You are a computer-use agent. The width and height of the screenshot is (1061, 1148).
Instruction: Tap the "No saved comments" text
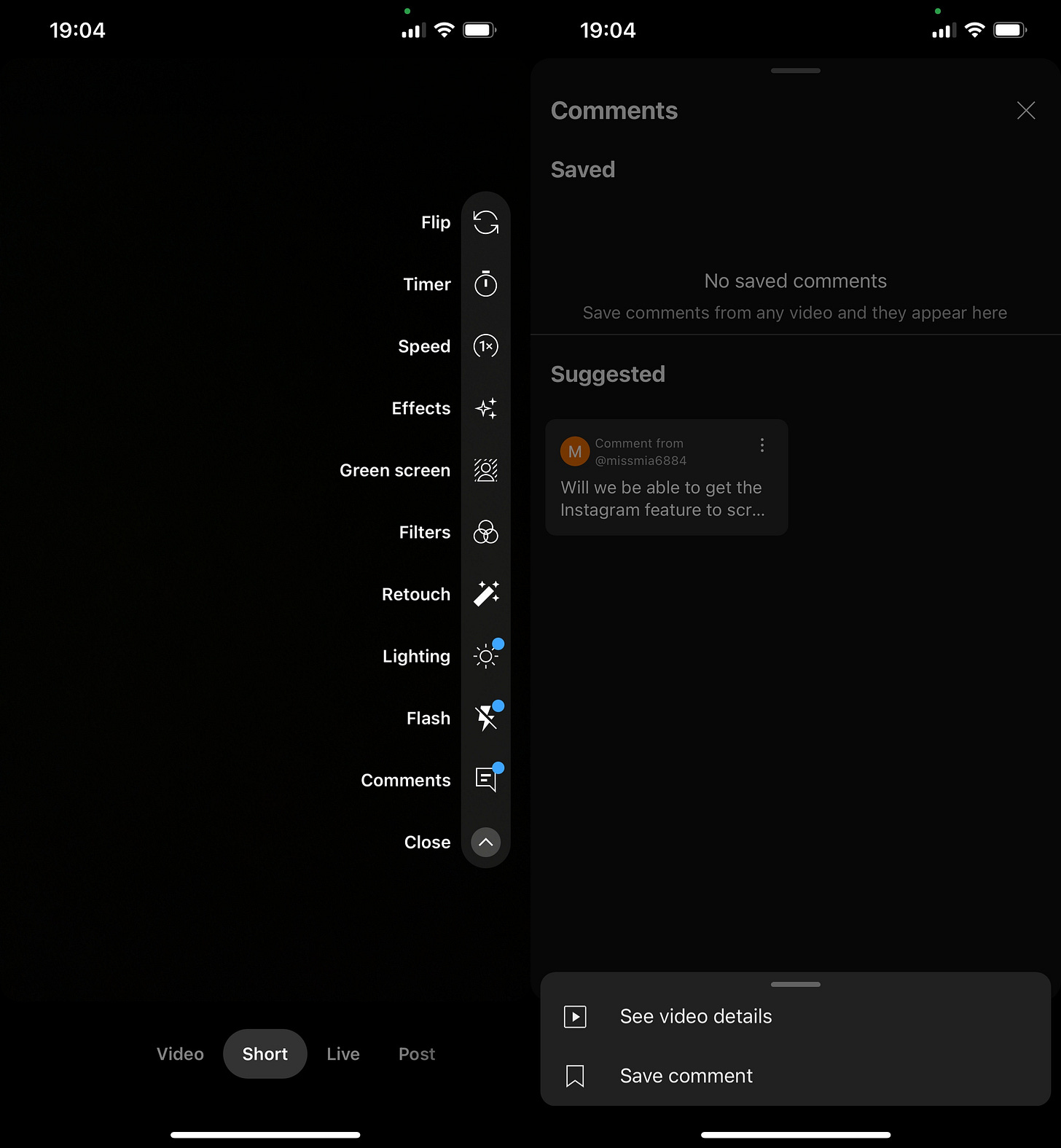tap(796, 281)
